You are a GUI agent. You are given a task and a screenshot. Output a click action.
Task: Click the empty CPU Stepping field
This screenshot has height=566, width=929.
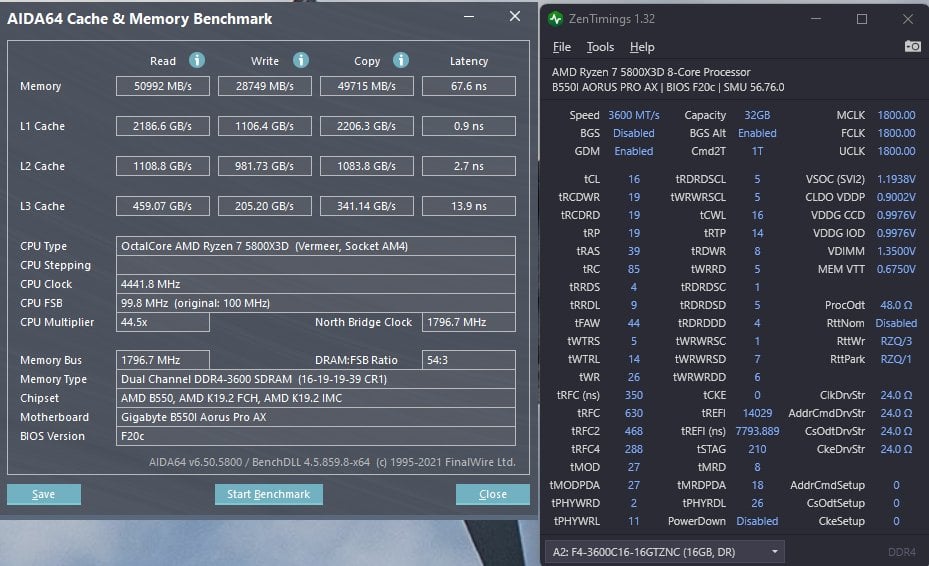click(316, 265)
